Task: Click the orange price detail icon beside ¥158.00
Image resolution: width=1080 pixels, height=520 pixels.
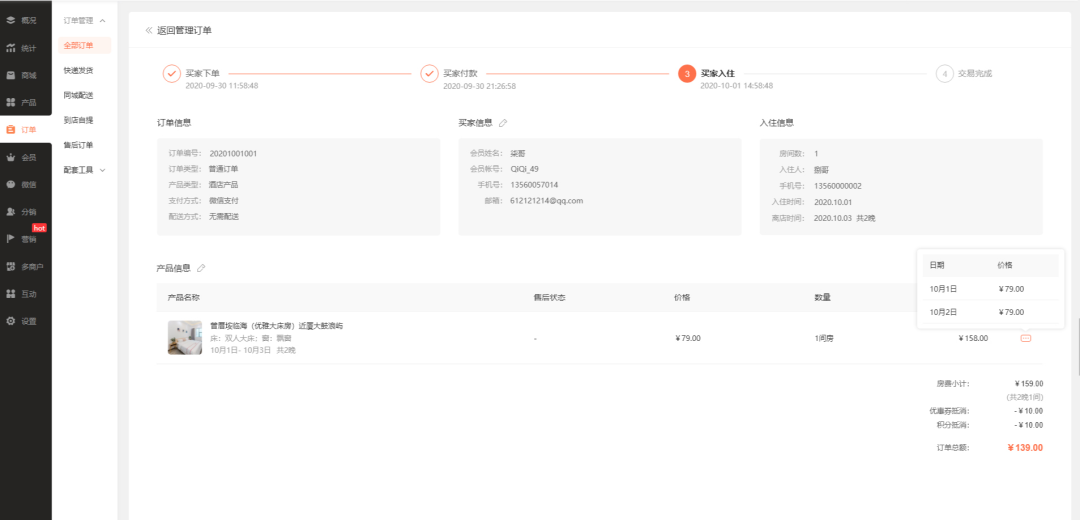Action: click(1026, 338)
